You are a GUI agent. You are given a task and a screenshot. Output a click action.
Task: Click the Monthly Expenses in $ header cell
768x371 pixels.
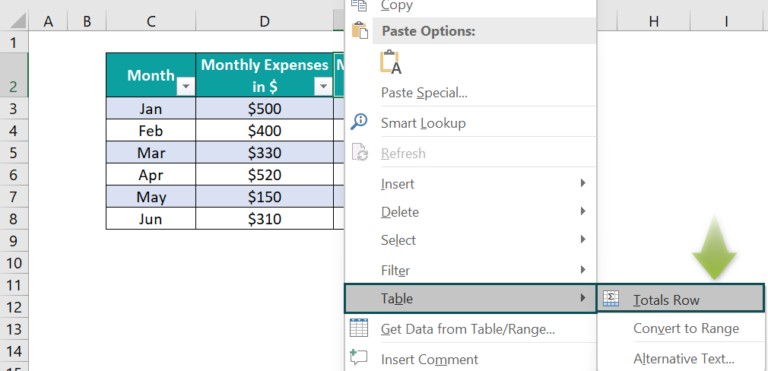pos(264,75)
